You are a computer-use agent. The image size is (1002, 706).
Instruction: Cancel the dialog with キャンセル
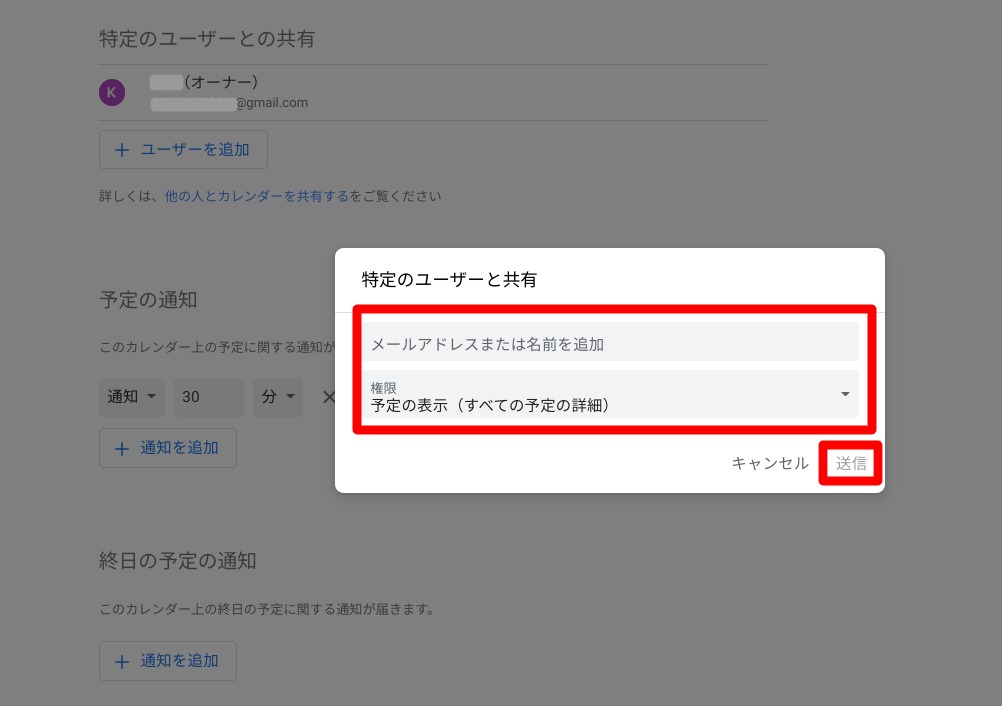pyautogui.click(x=770, y=463)
